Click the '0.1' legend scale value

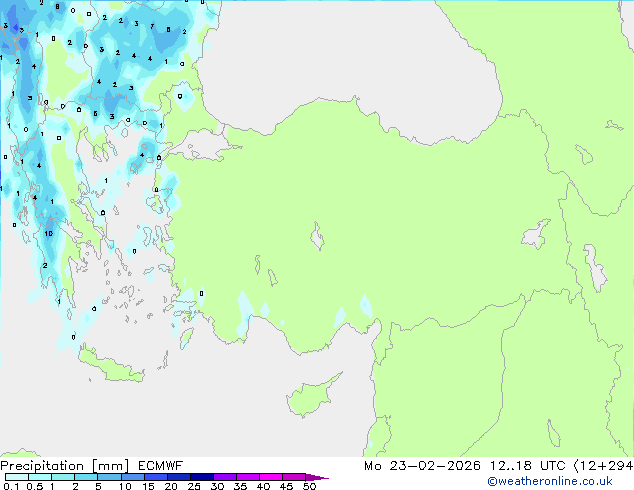[x=11, y=486]
